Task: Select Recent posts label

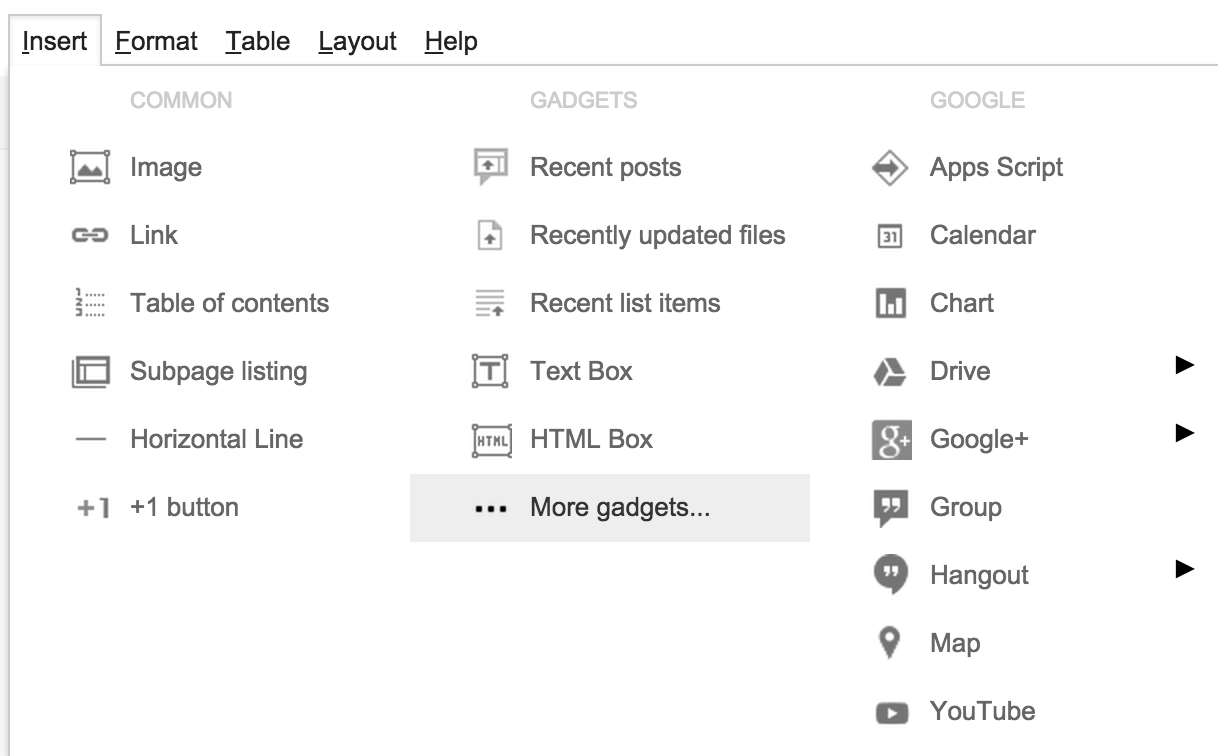Action: pyautogui.click(x=605, y=167)
